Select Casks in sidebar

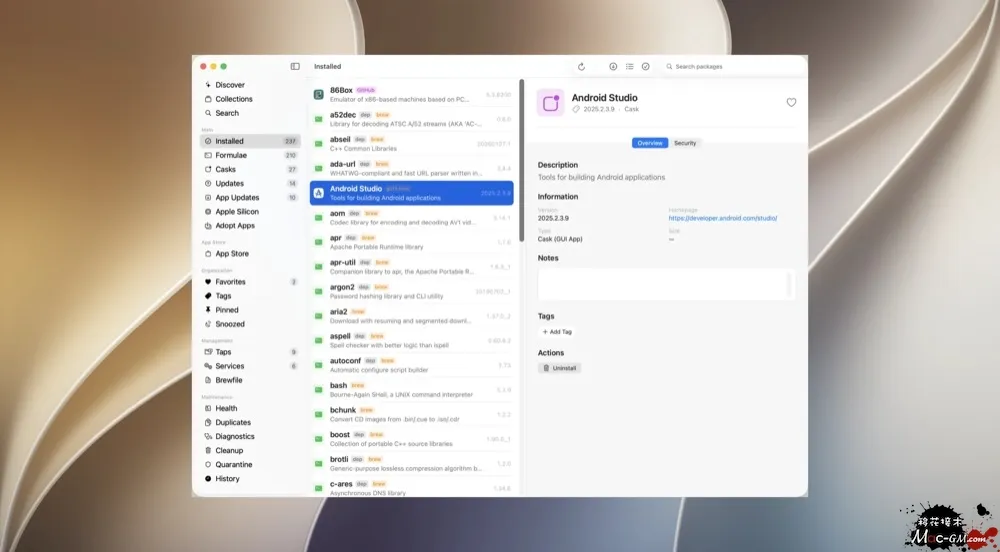(x=250, y=169)
